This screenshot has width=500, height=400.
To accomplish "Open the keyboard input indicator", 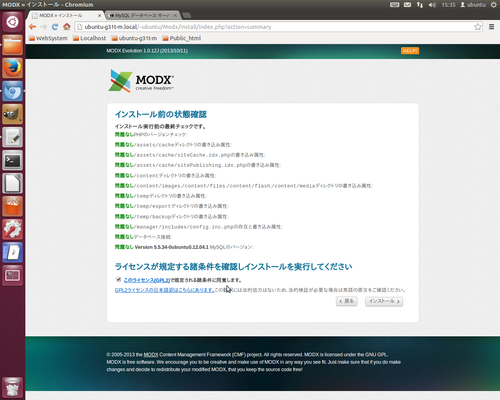I will click(395, 5).
